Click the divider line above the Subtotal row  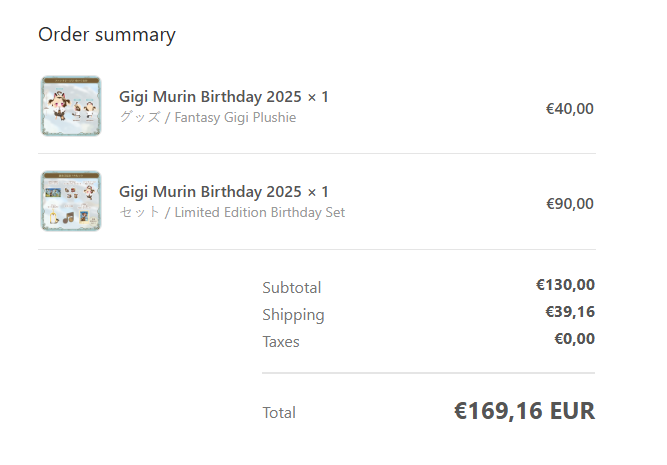click(316, 250)
